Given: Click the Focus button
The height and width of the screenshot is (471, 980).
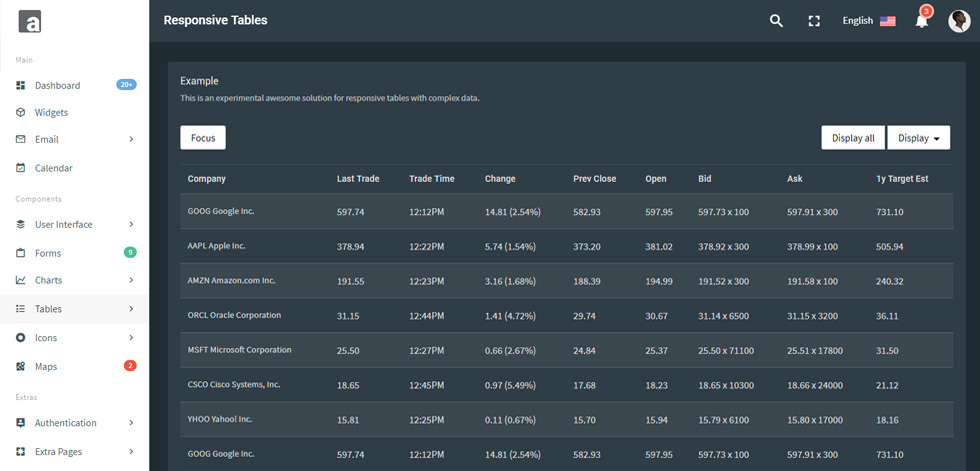Looking at the screenshot, I should pos(203,138).
